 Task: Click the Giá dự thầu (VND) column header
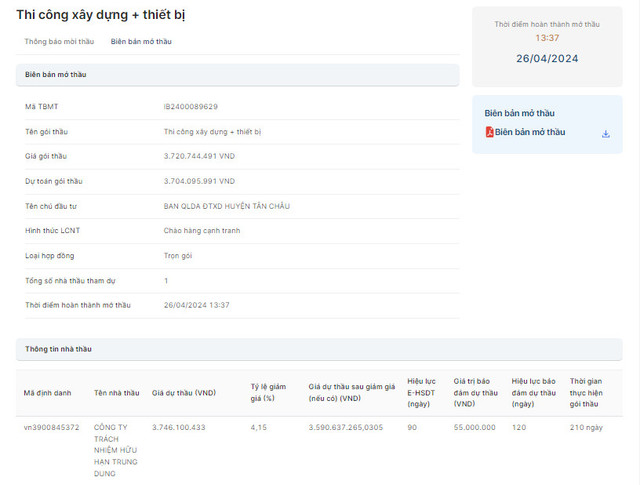184,393
